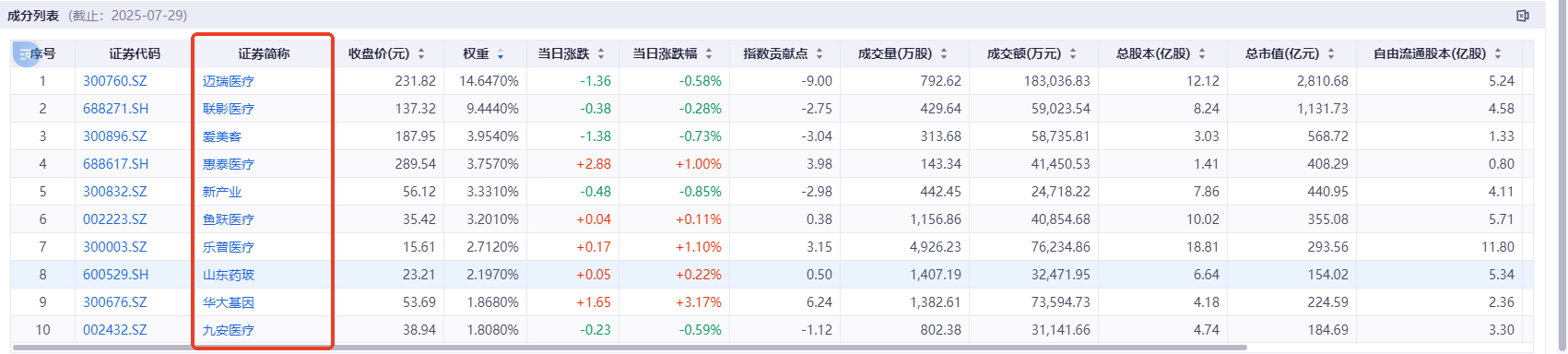
Task: Open security code 300676.SZ
Action: 115,302
